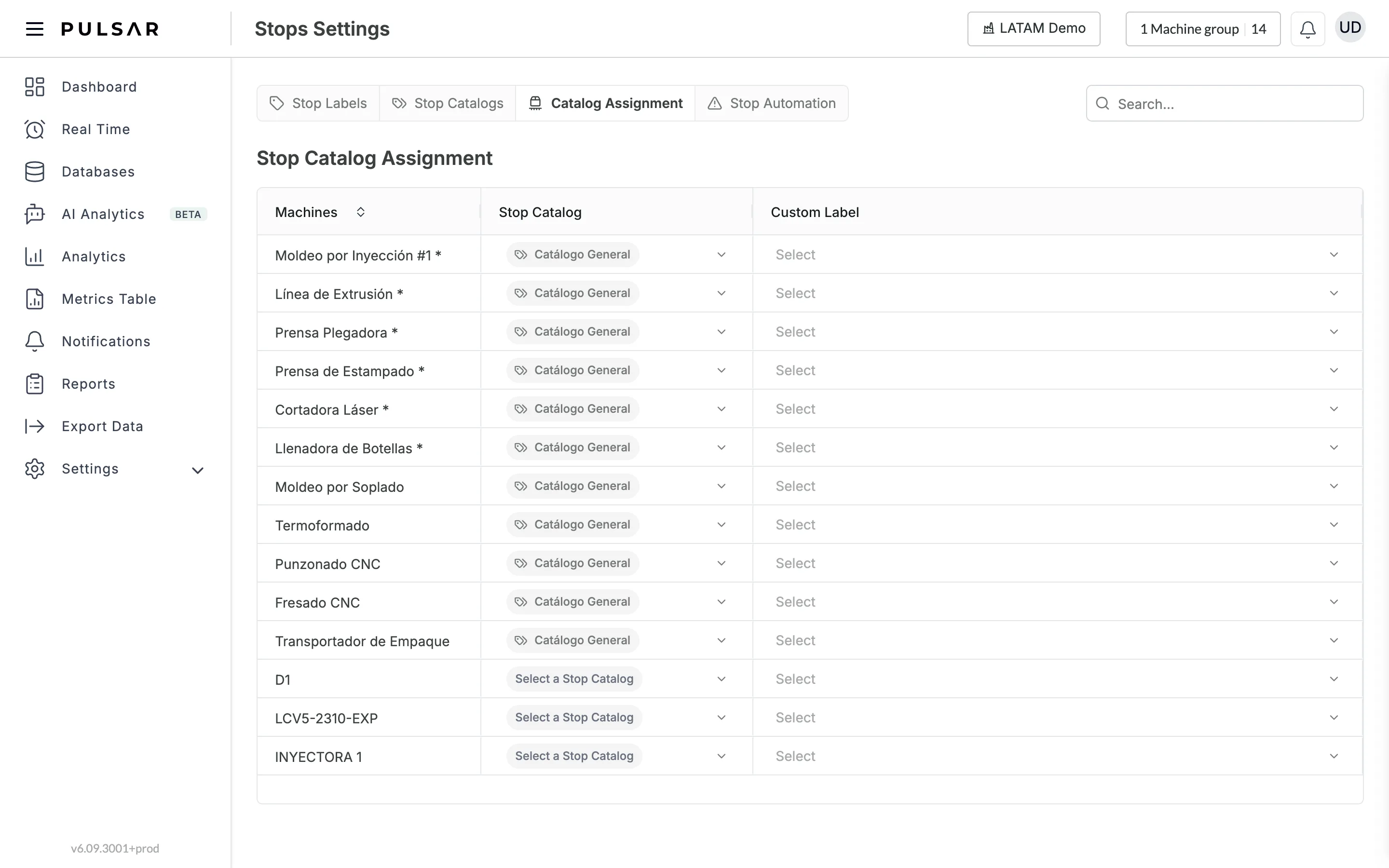Click the Real Time clock icon
This screenshot has height=868, width=1389.
coord(34,129)
